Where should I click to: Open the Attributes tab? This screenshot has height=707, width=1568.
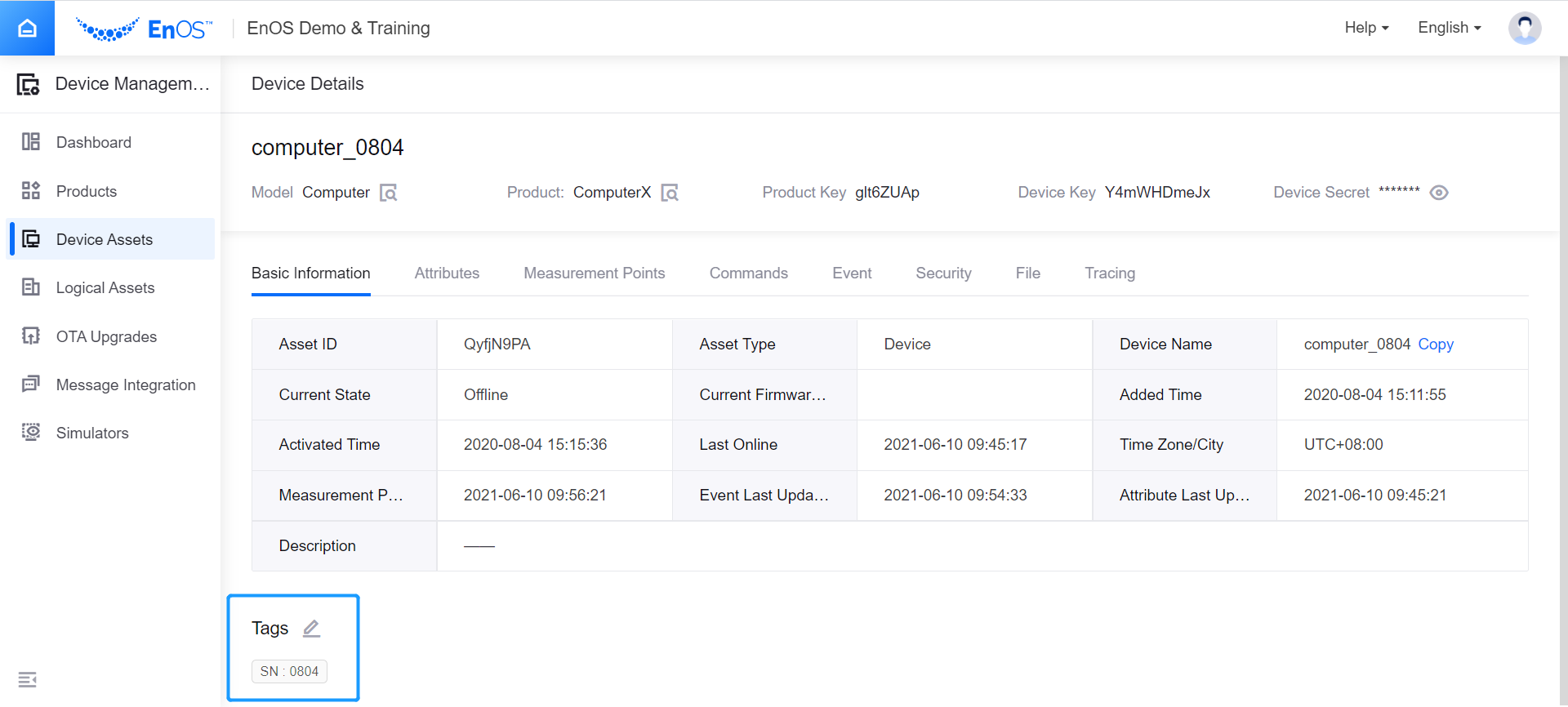click(x=447, y=273)
